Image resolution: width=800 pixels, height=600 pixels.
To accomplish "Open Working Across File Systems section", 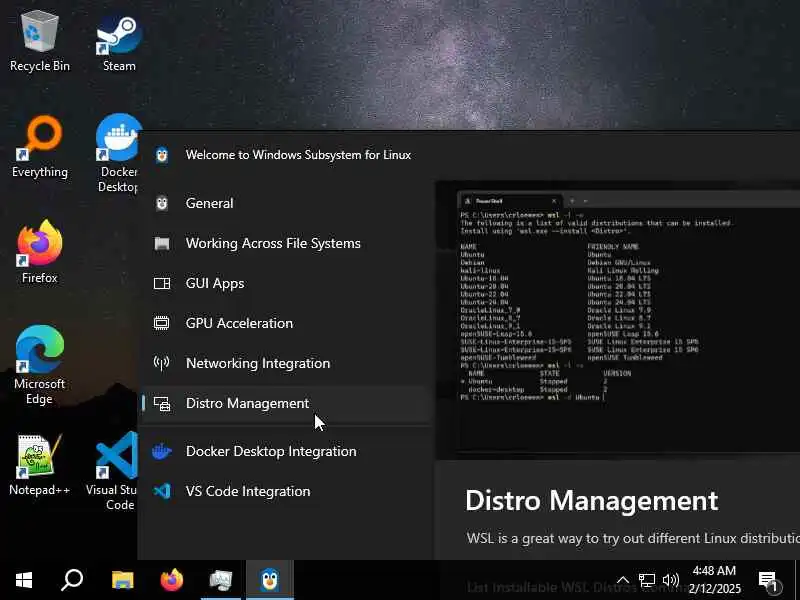I will [x=286, y=243].
